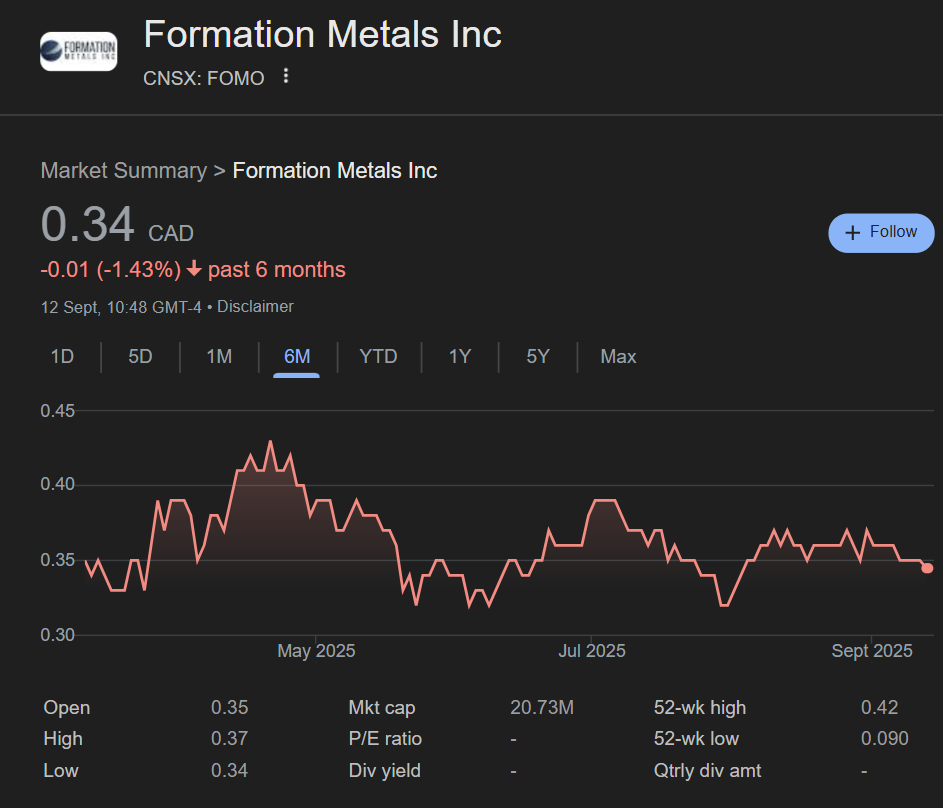This screenshot has width=943, height=808.
Task: Click the plus icon in Follow button
Action: click(853, 232)
